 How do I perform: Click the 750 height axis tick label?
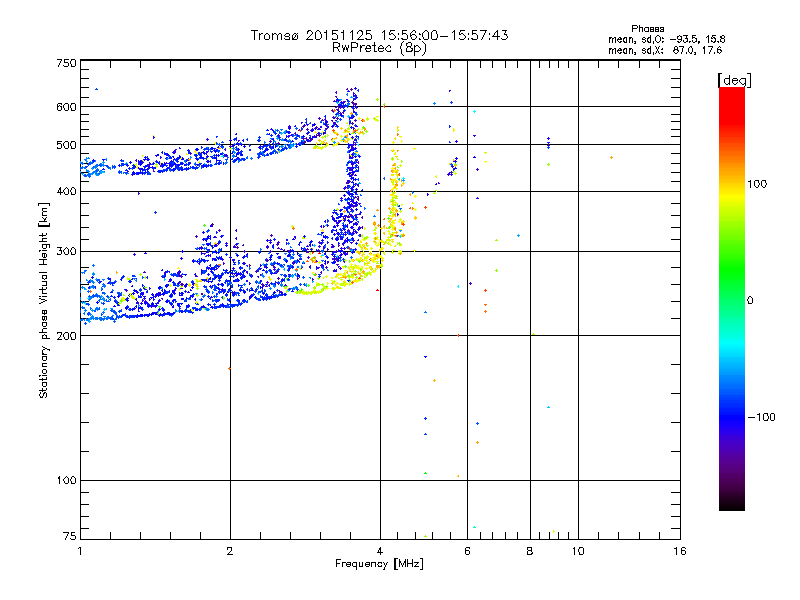pyautogui.click(x=66, y=63)
